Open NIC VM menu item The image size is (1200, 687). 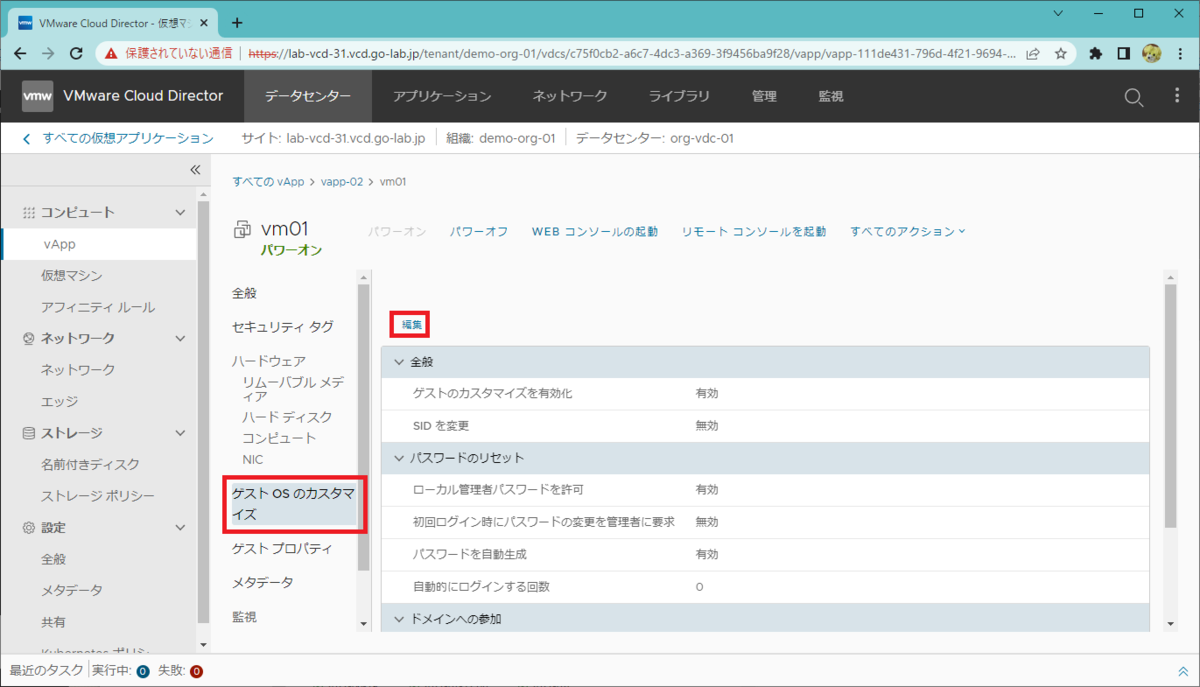[x=253, y=460]
